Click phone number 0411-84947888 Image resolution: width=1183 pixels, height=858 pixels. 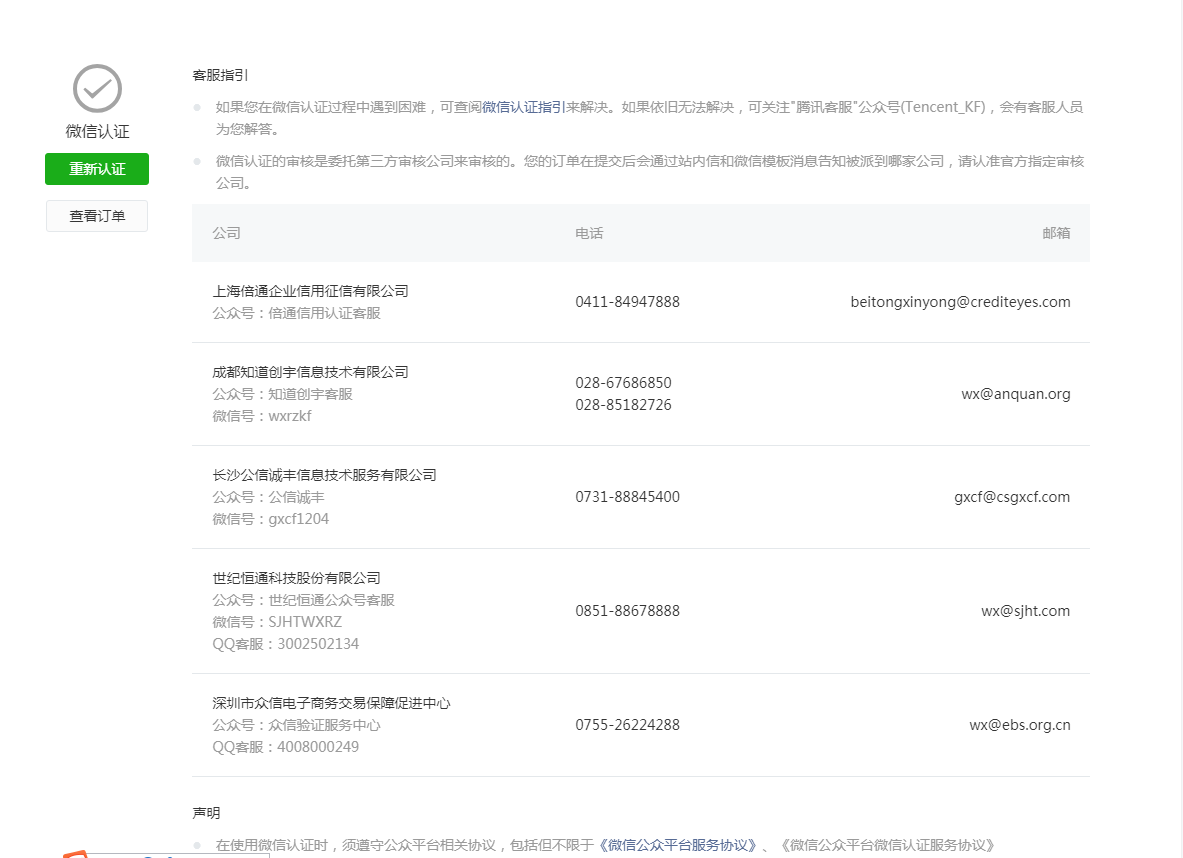[x=628, y=302]
